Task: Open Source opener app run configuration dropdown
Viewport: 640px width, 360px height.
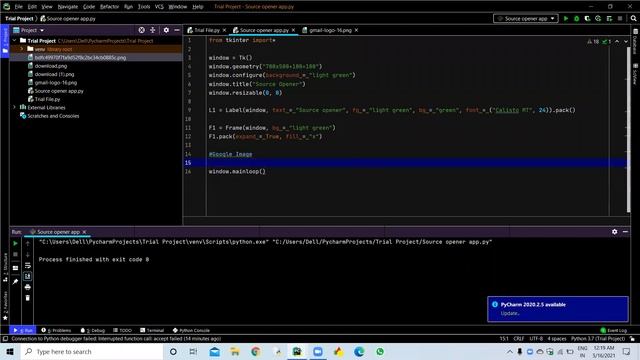Action: pos(526,18)
